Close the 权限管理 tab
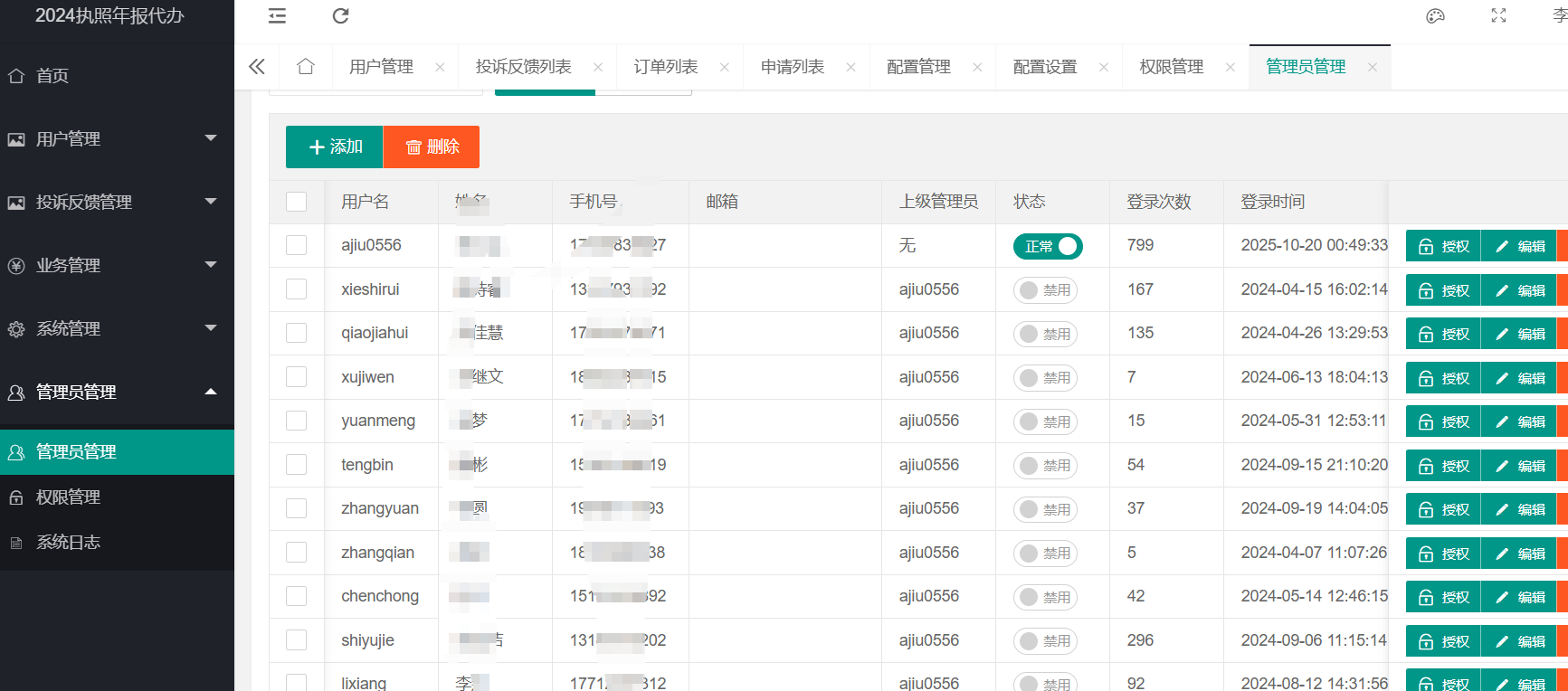The image size is (1568, 691). pyautogui.click(x=1231, y=68)
